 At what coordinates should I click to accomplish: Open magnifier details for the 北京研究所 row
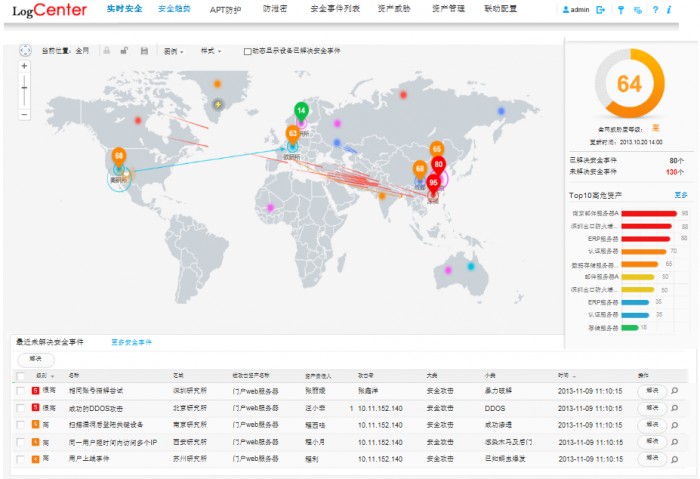(675, 408)
